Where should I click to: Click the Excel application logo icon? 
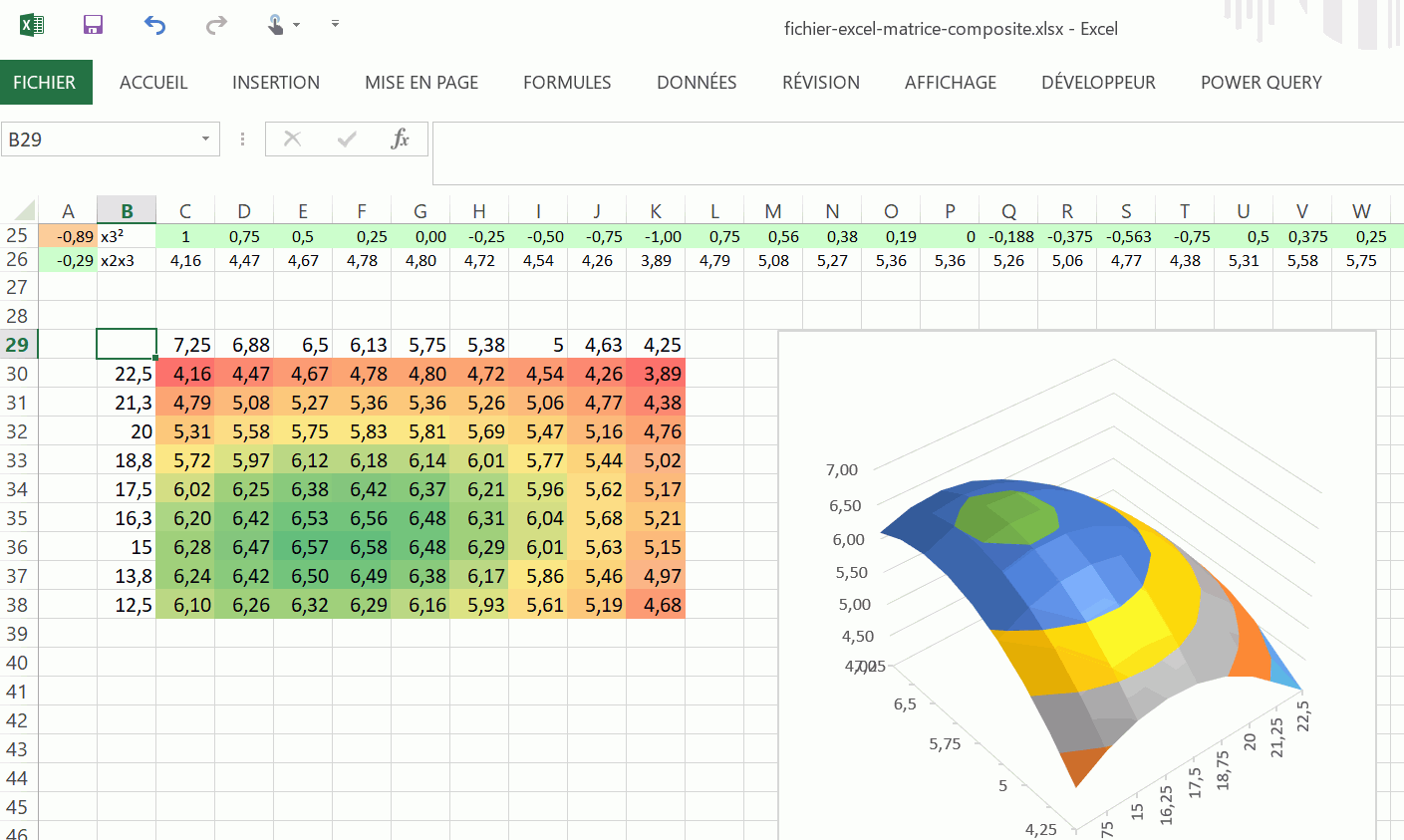[x=32, y=25]
